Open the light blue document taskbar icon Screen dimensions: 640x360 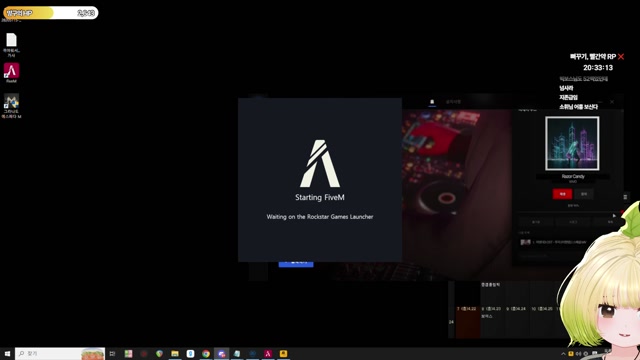[237, 354]
